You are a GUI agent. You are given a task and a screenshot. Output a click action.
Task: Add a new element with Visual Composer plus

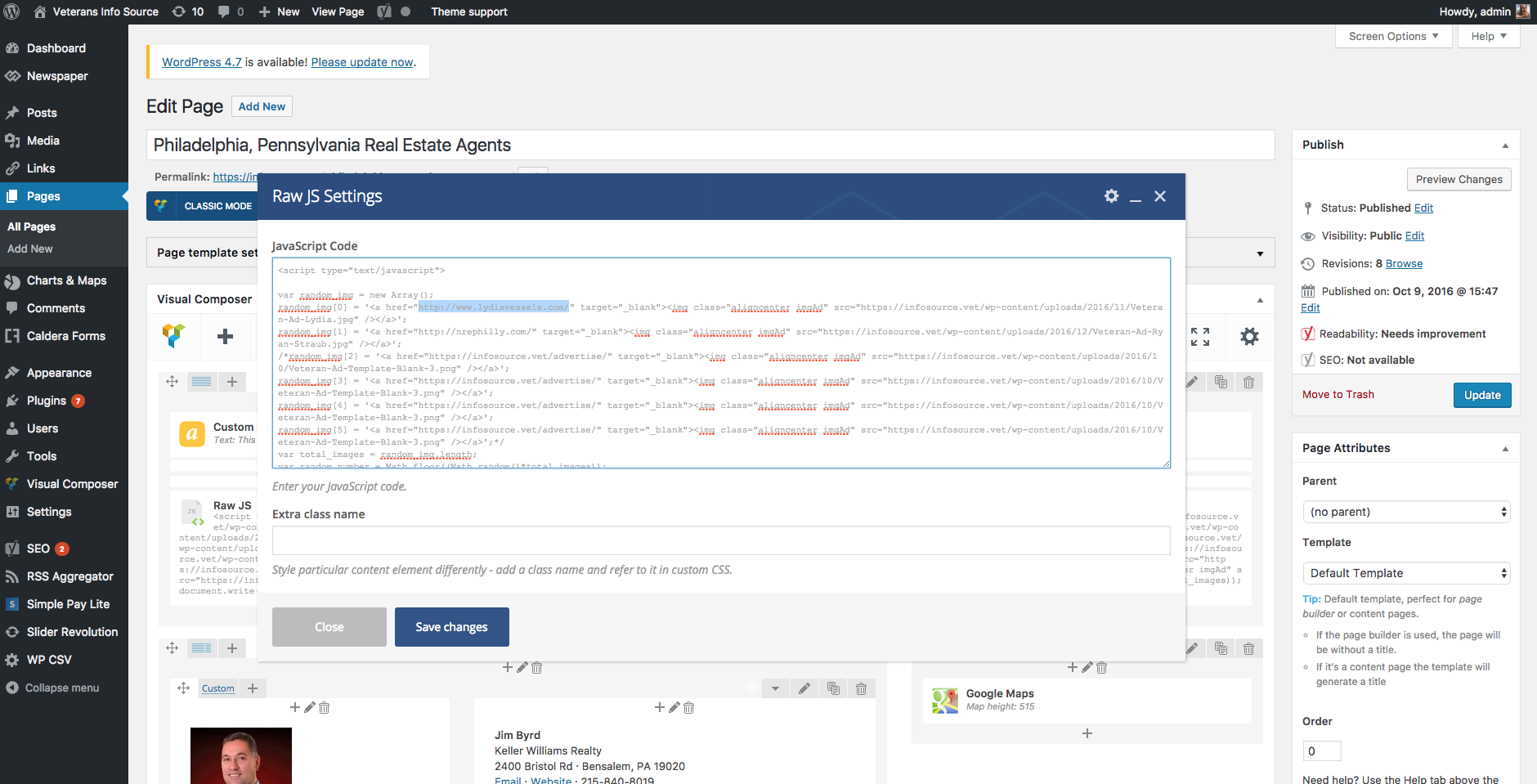click(x=226, y=336)
